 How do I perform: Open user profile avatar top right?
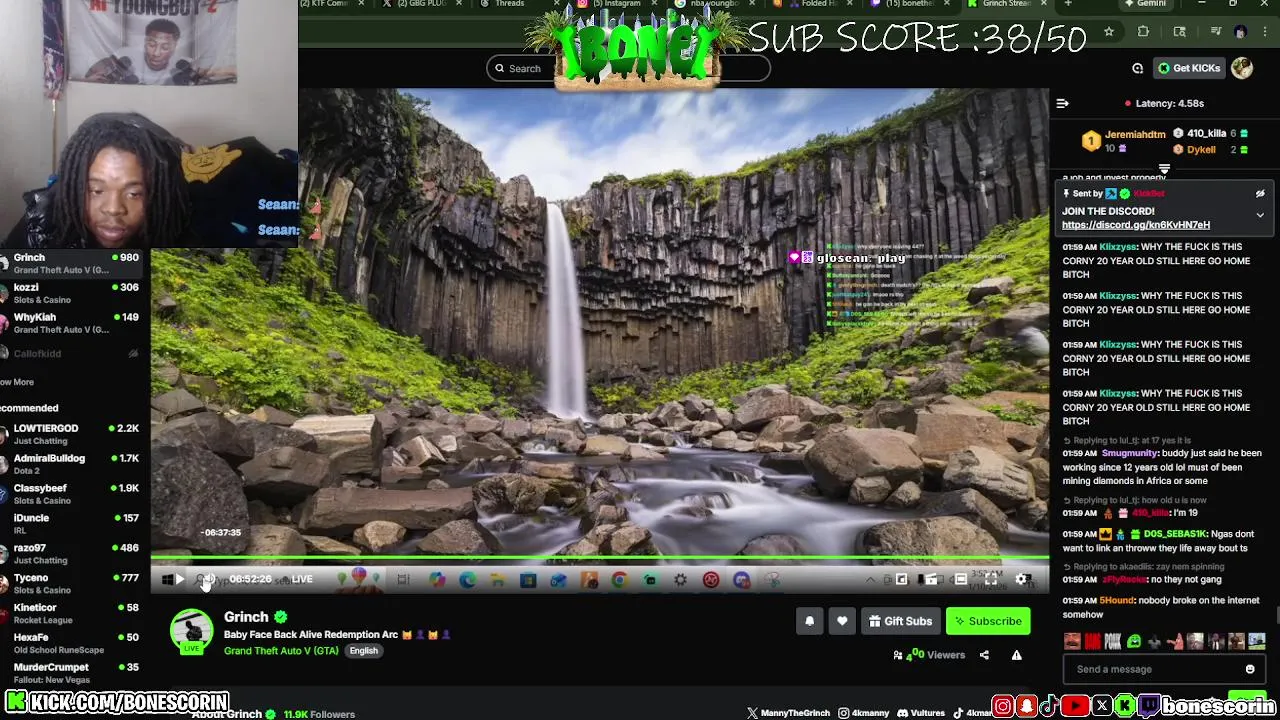click(1242, 68)
